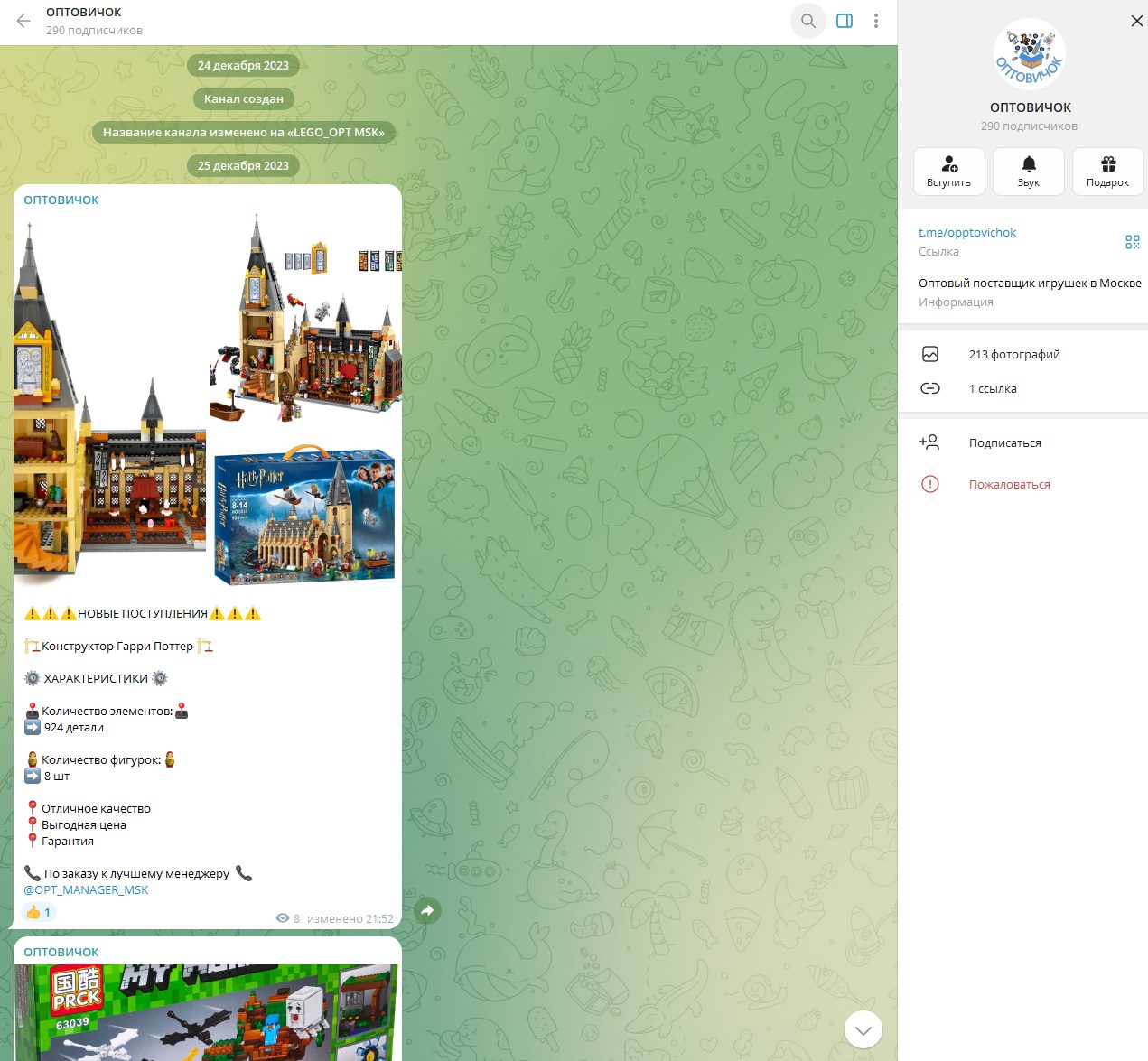1148x1061 pixels.
Task: Show the channel link QR code
Action: 1132,242
